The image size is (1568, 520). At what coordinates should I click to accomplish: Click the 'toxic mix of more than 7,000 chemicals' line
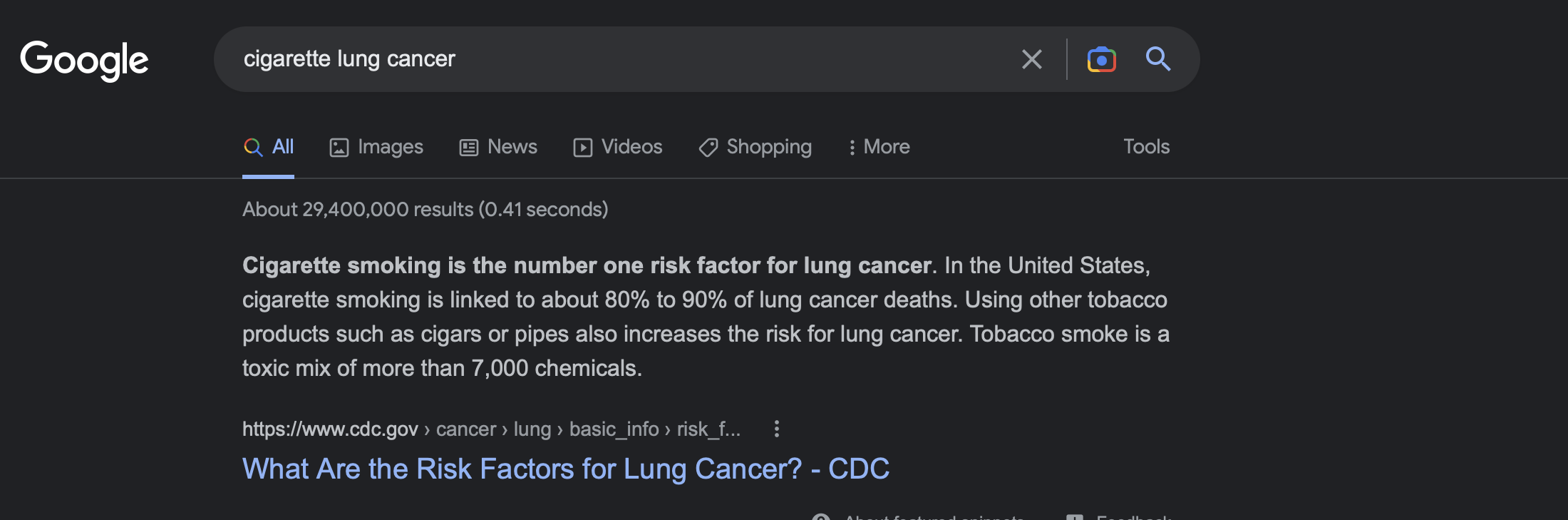442,368
